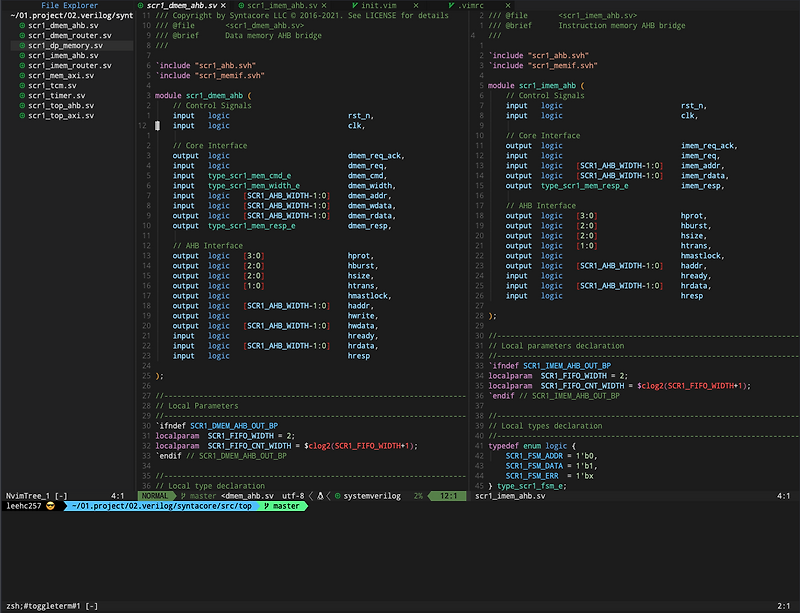Image resolution: width=800 pixels, height=613 pixels.
Task: Click the scr1_tcm.sv file icon
Action: tap(22, 85)
